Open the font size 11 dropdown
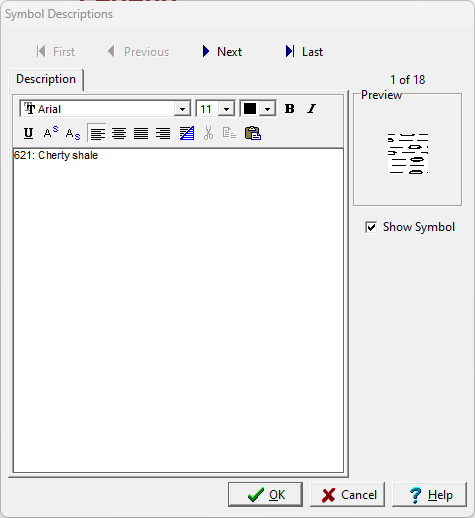This screenshot has height=518, width=475. point(226,109)
